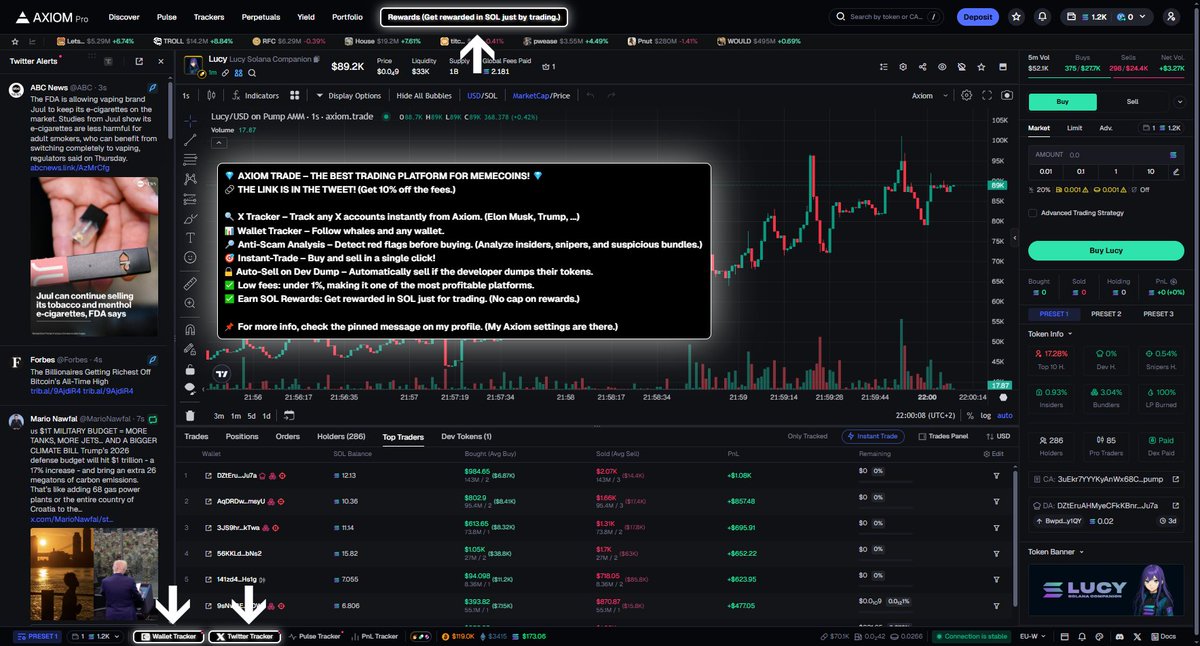This screenshot has width=1200, height=646.
Task: Open the Perpetuals menu
Action: (x=260, y=17)
